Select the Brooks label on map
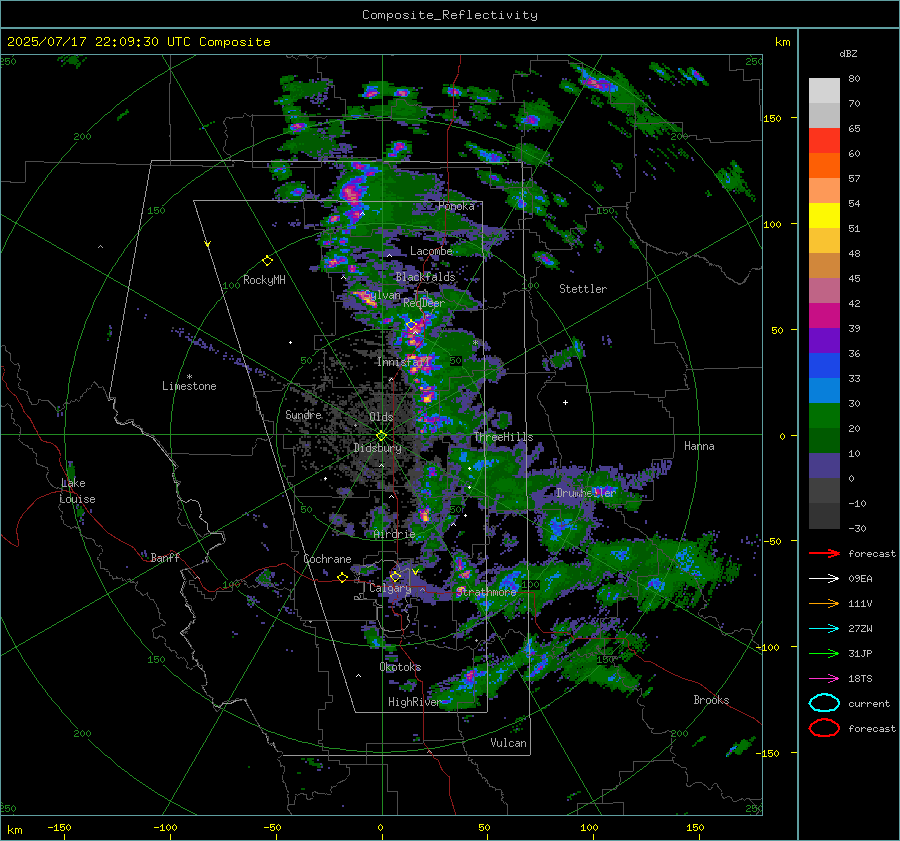Viewport: 900px width, 841px height. coord(711,700)
